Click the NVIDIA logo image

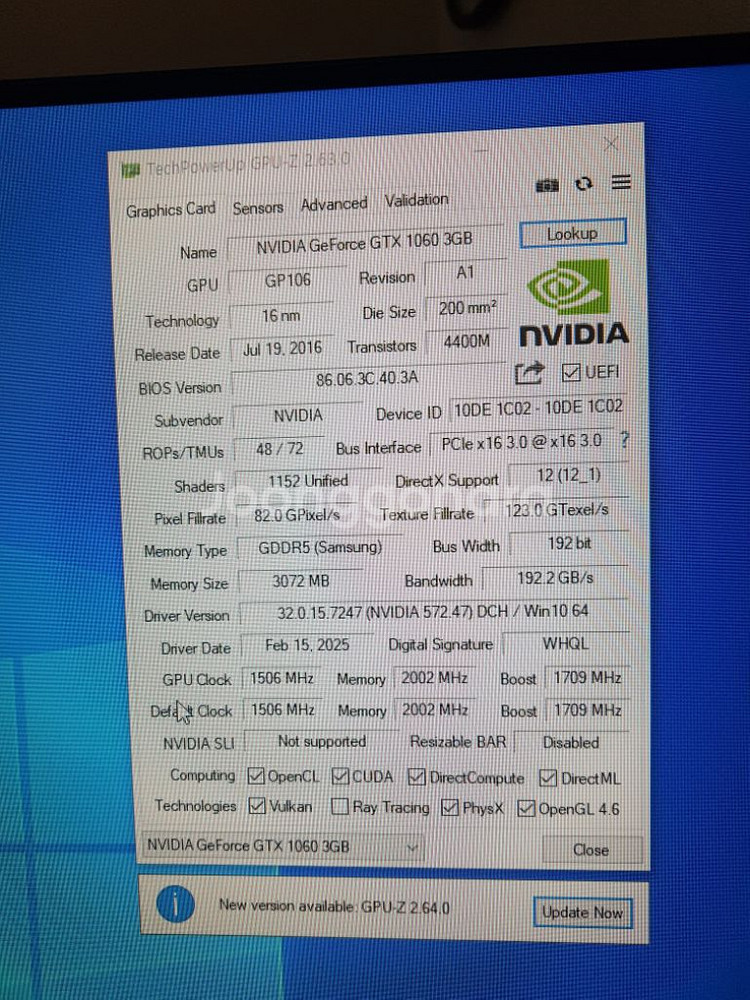click(573, 303)
